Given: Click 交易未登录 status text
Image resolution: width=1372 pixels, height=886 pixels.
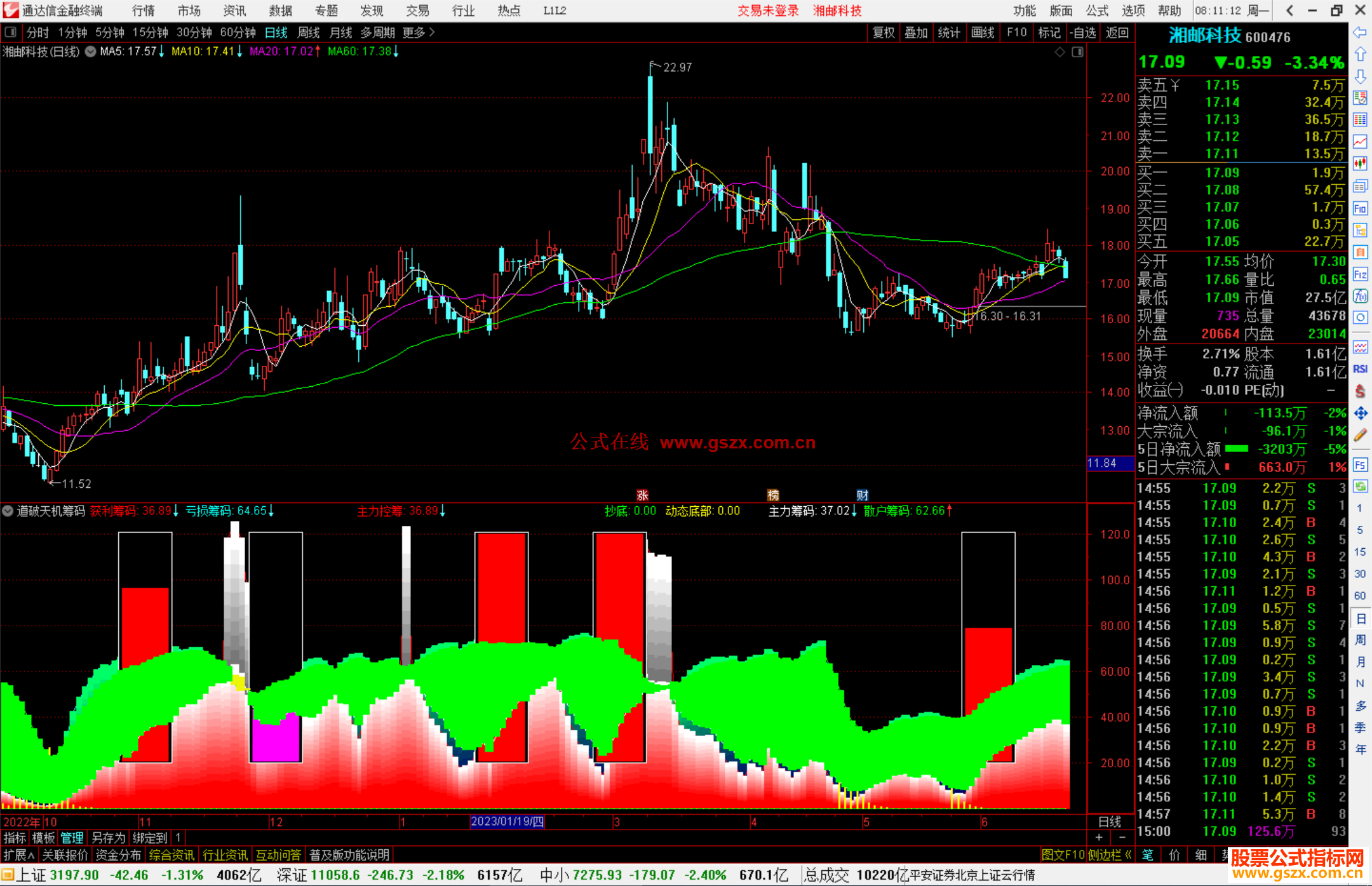Looking at the screenshot, I should tap(768, 11).
